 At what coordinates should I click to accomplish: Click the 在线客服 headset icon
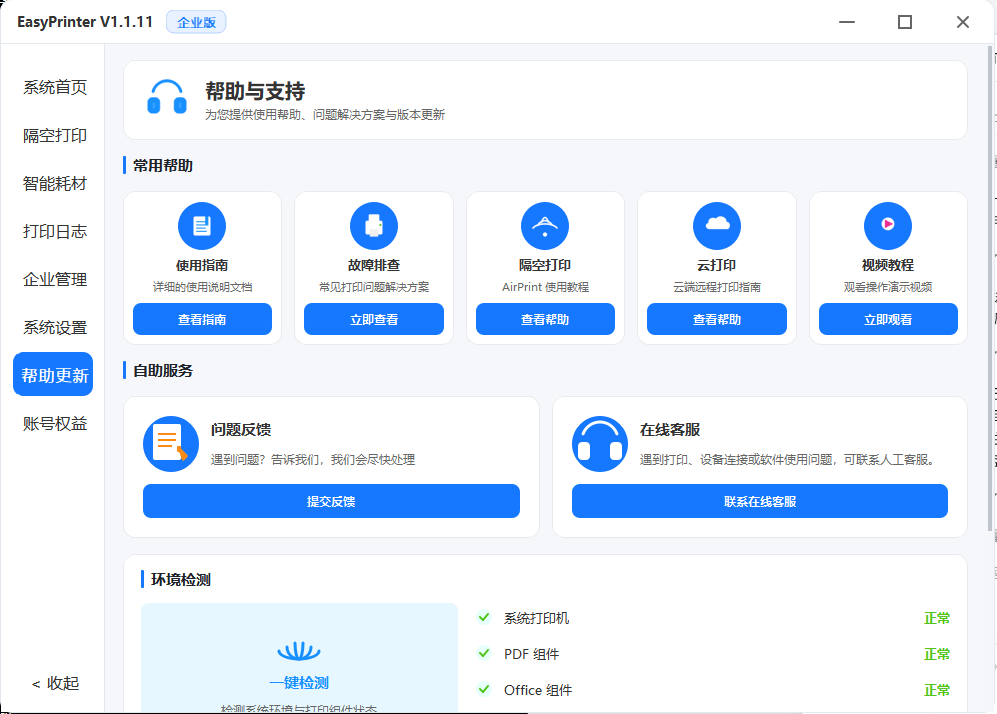click(600, 444)
